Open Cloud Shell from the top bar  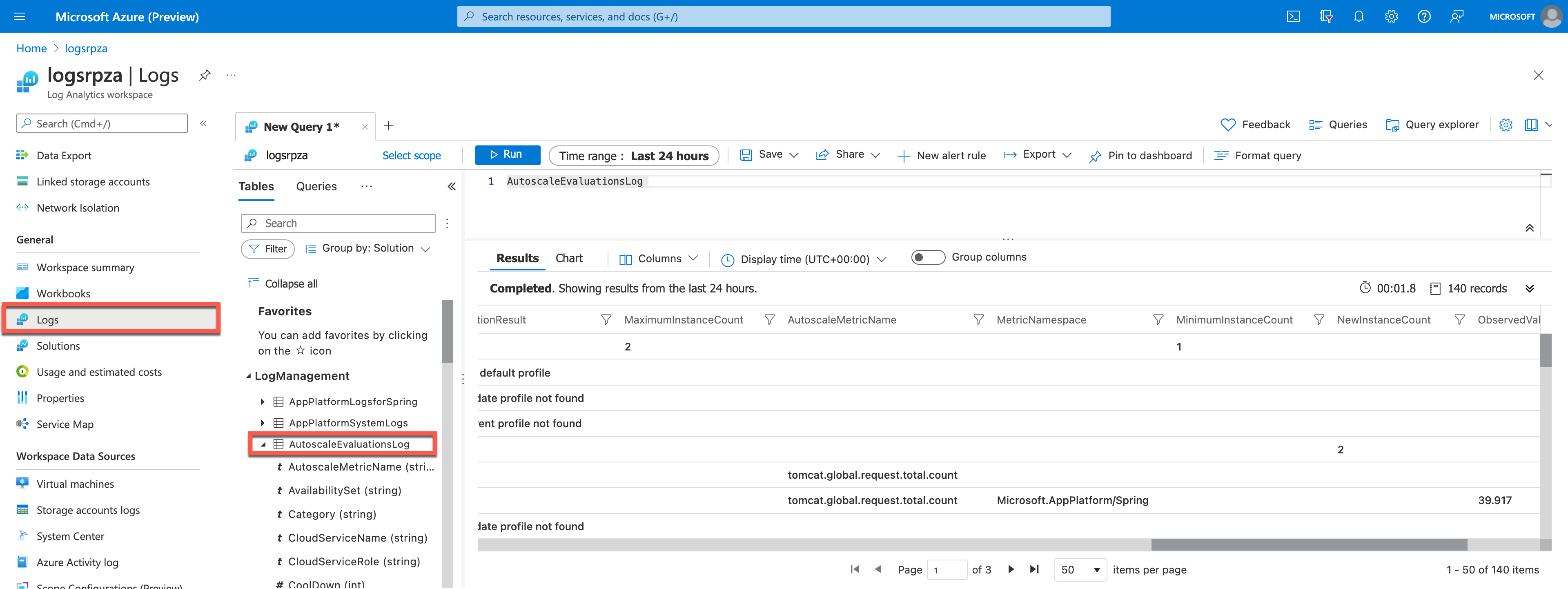1293,16
